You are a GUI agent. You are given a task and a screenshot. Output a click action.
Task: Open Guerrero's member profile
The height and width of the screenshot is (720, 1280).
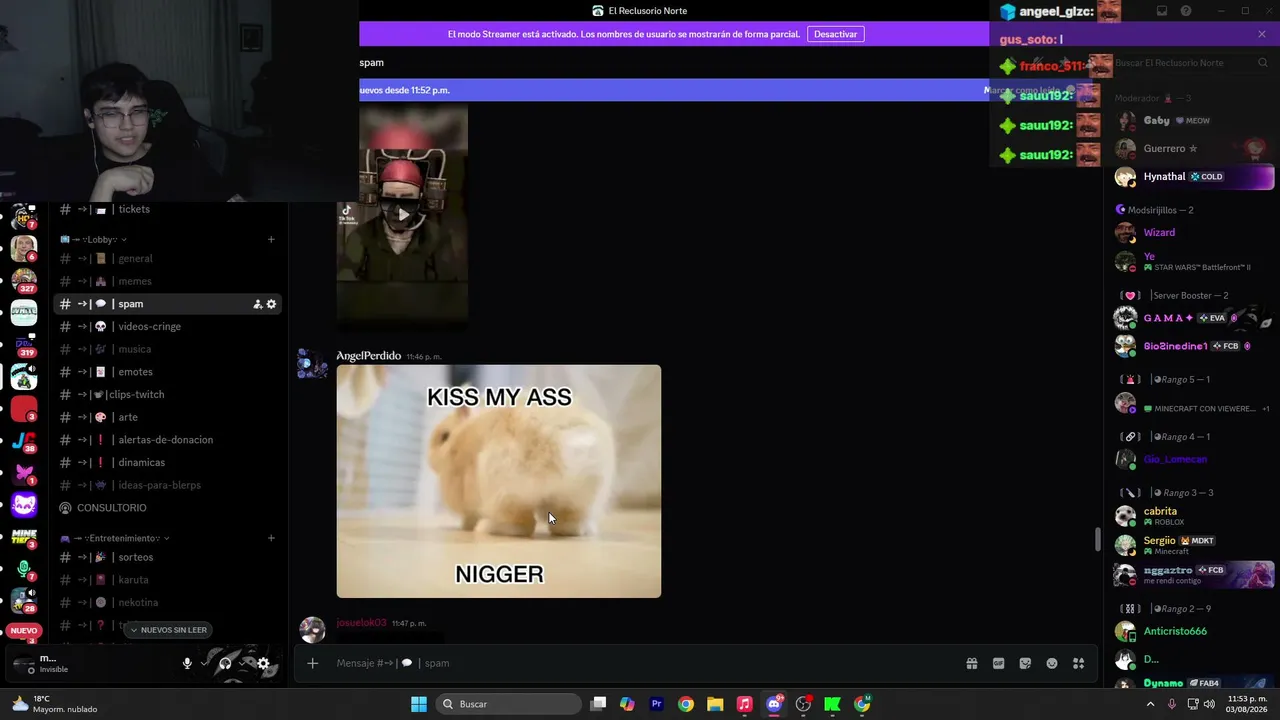[1194, 149]
